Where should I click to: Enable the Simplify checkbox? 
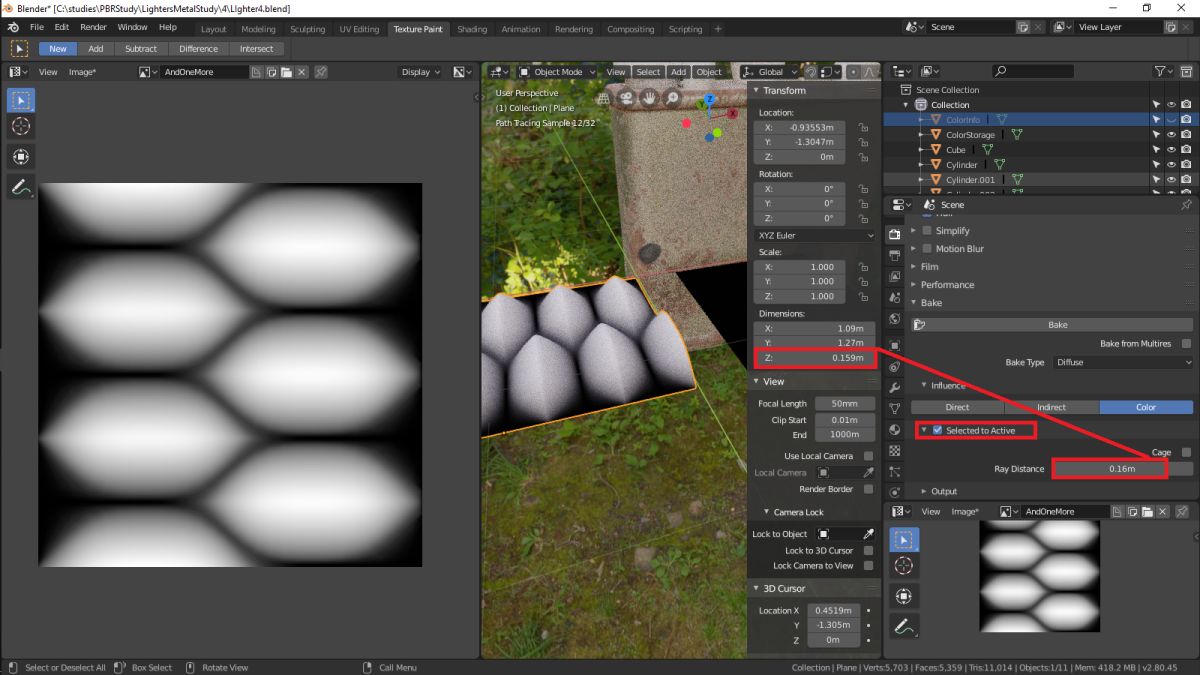point(927,231)
